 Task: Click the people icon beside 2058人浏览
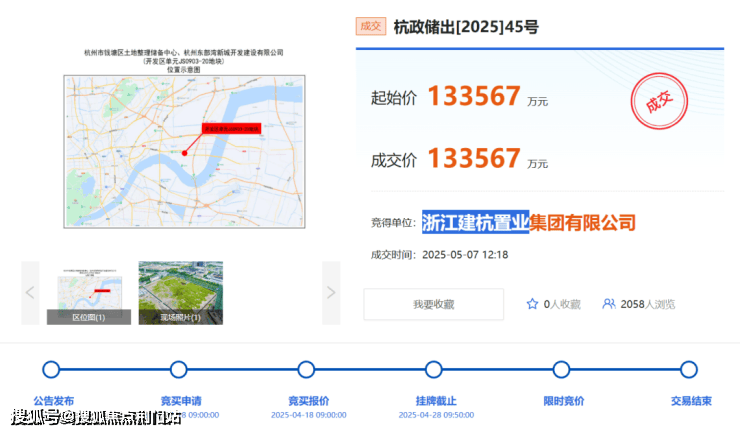(608, 304)
